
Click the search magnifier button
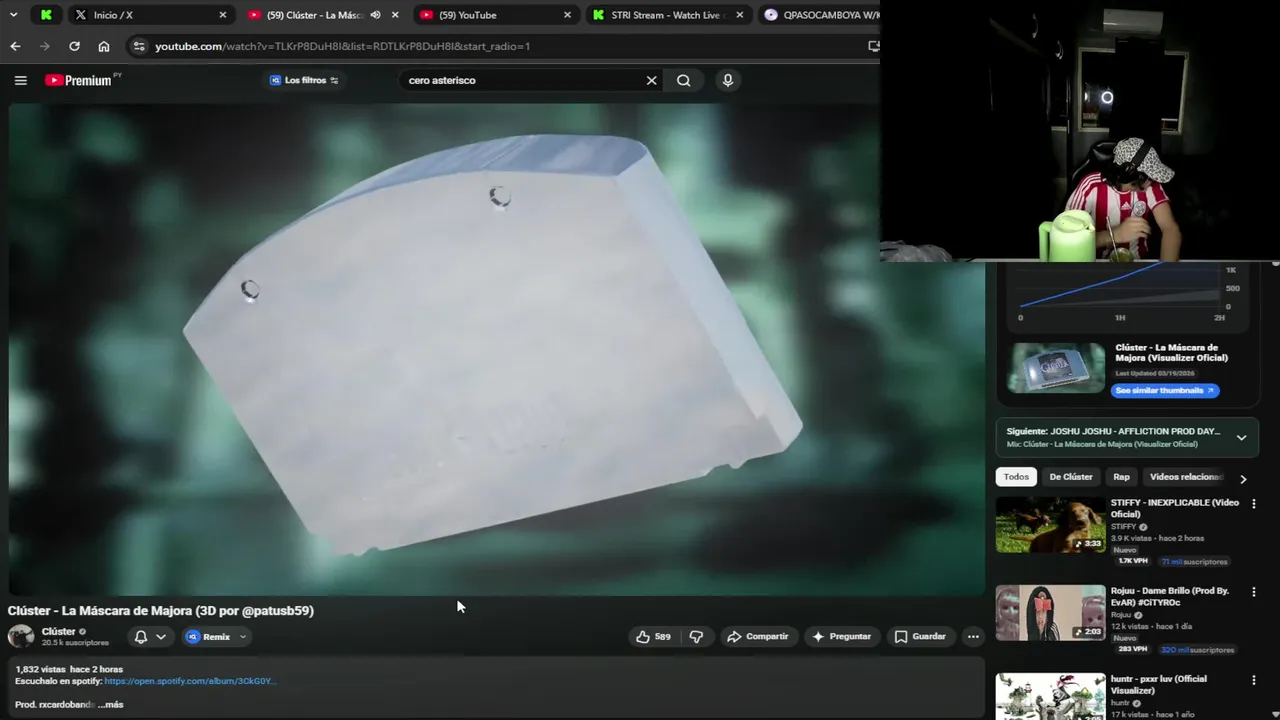click(683, 80)
